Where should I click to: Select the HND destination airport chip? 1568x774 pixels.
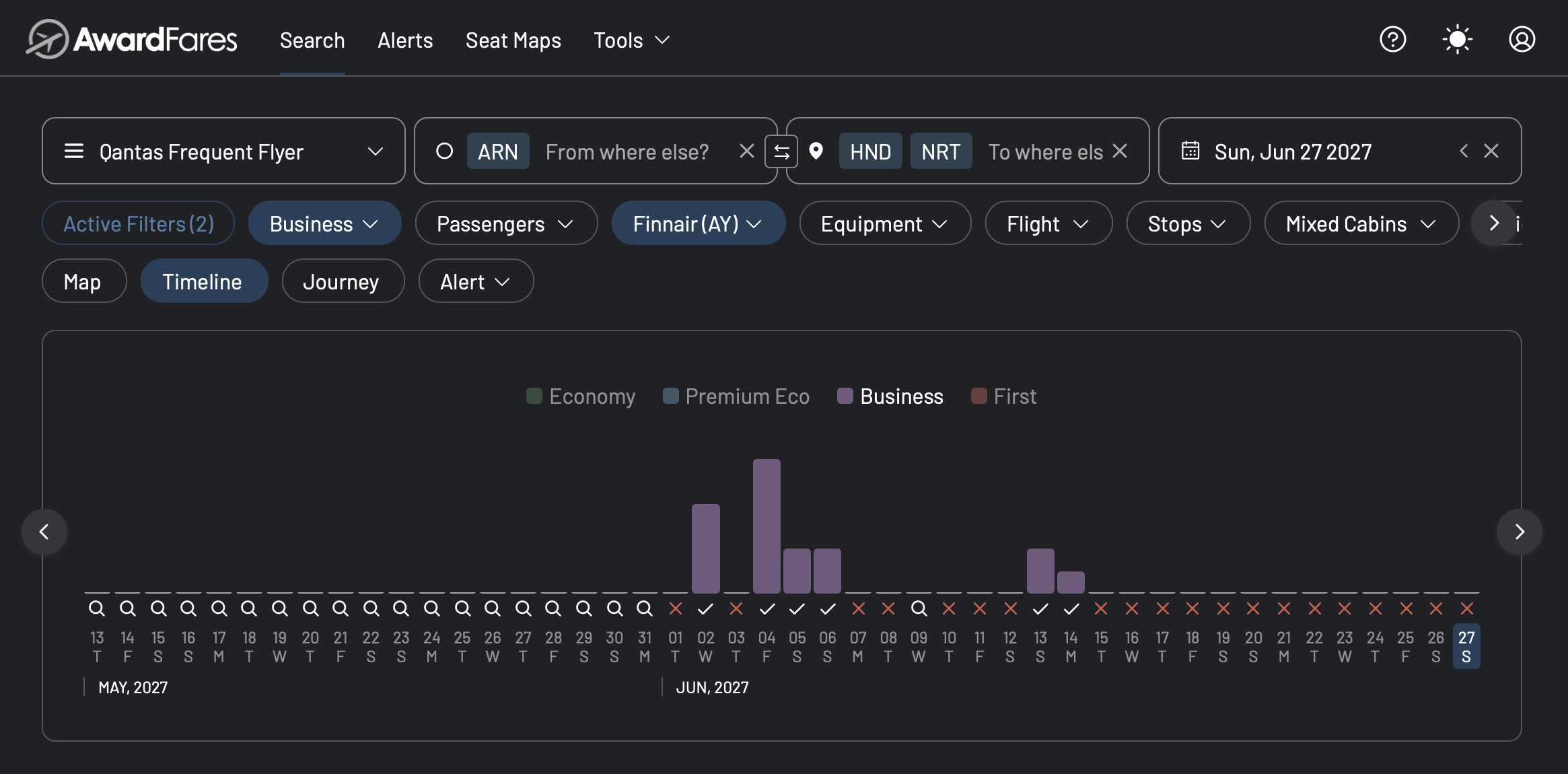tap(870, 151)
